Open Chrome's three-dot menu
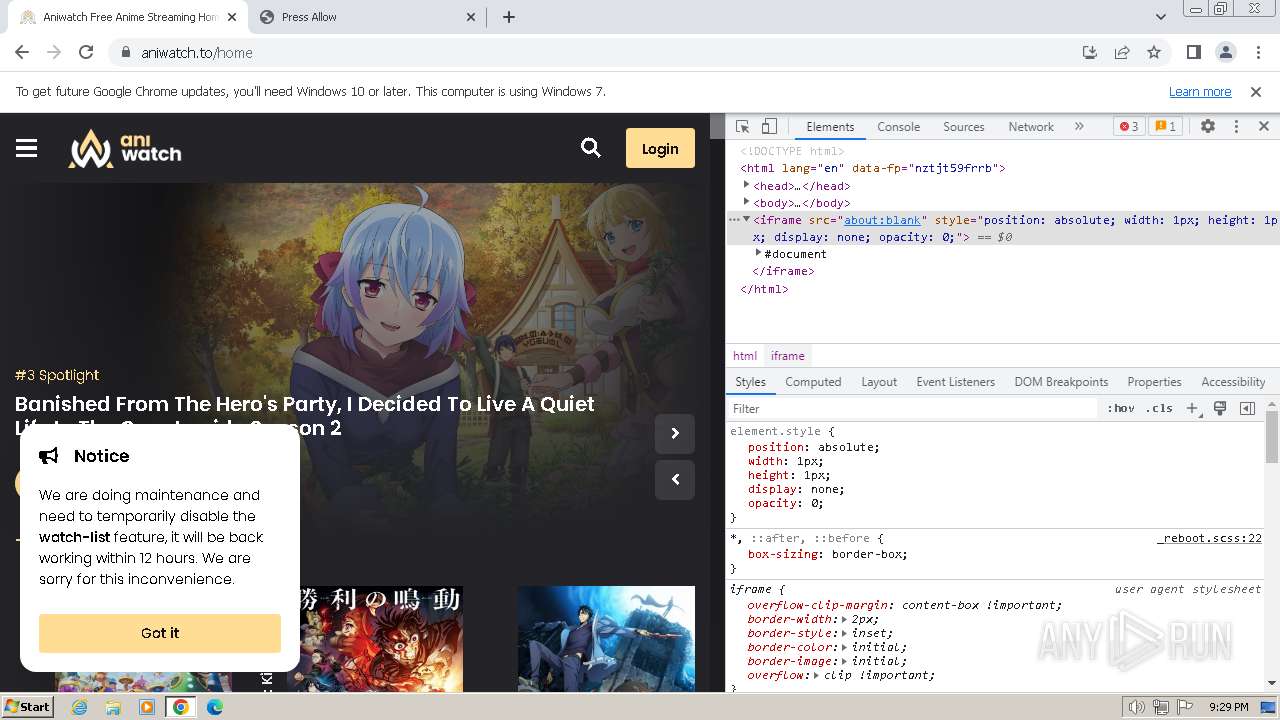The width and height of the screenshot is (1280, 720). coord(1257,52)
